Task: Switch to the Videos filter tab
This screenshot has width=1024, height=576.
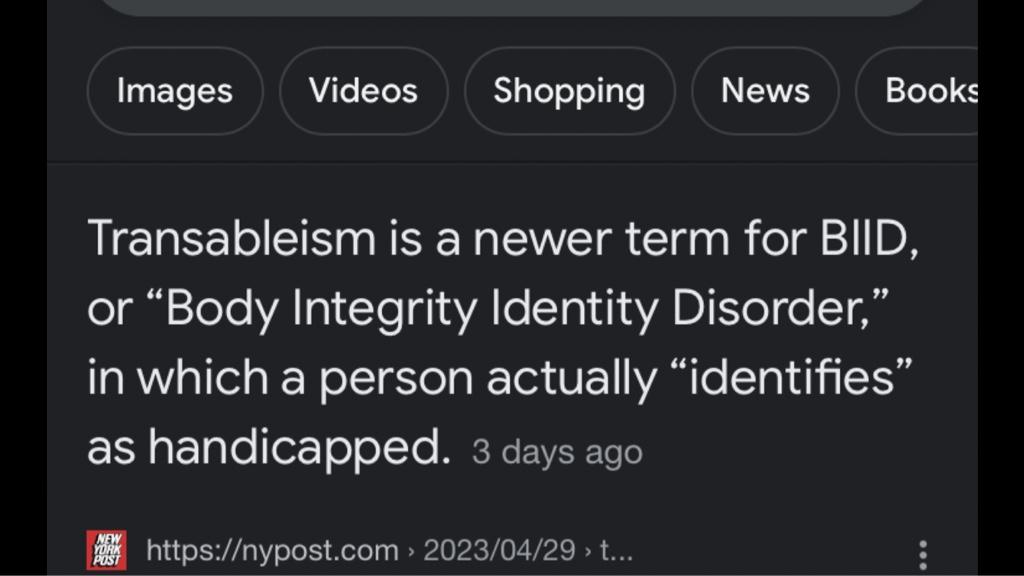Action: pos(364,91)
